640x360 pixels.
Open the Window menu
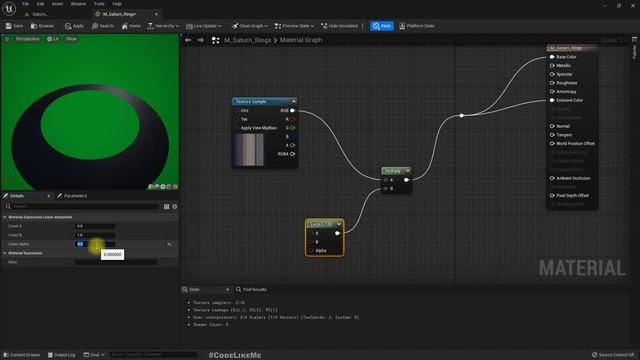click(x=78, y=4)
